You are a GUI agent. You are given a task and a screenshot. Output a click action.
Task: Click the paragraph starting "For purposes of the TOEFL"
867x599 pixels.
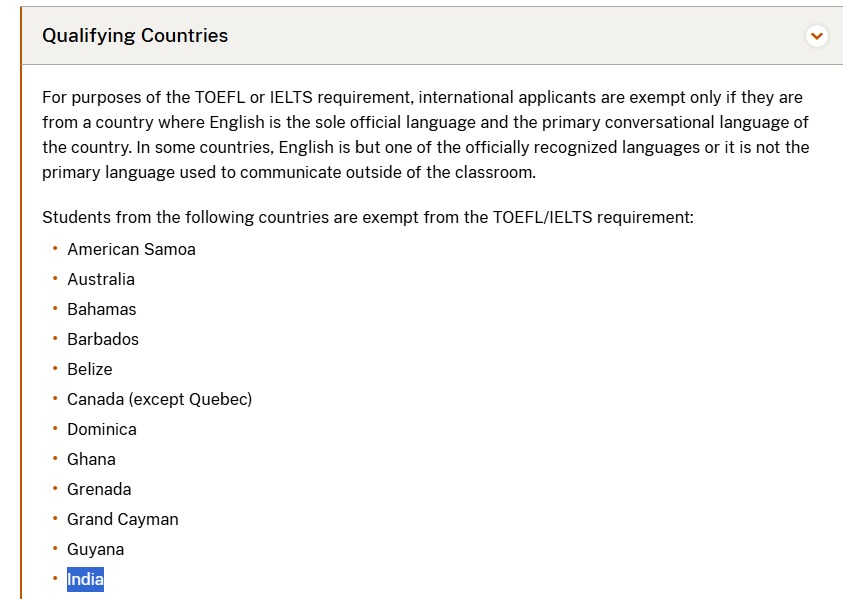click(425, 135)
